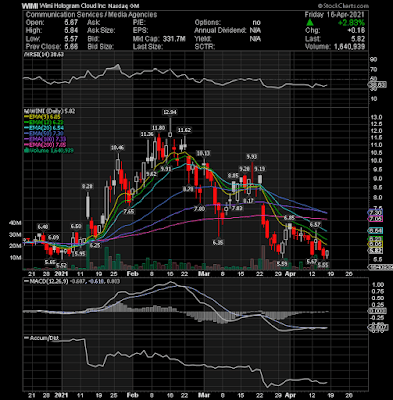393x400 pixels.
Task: Click the 5.59 low price label
Action: click(x=282, y=264)
